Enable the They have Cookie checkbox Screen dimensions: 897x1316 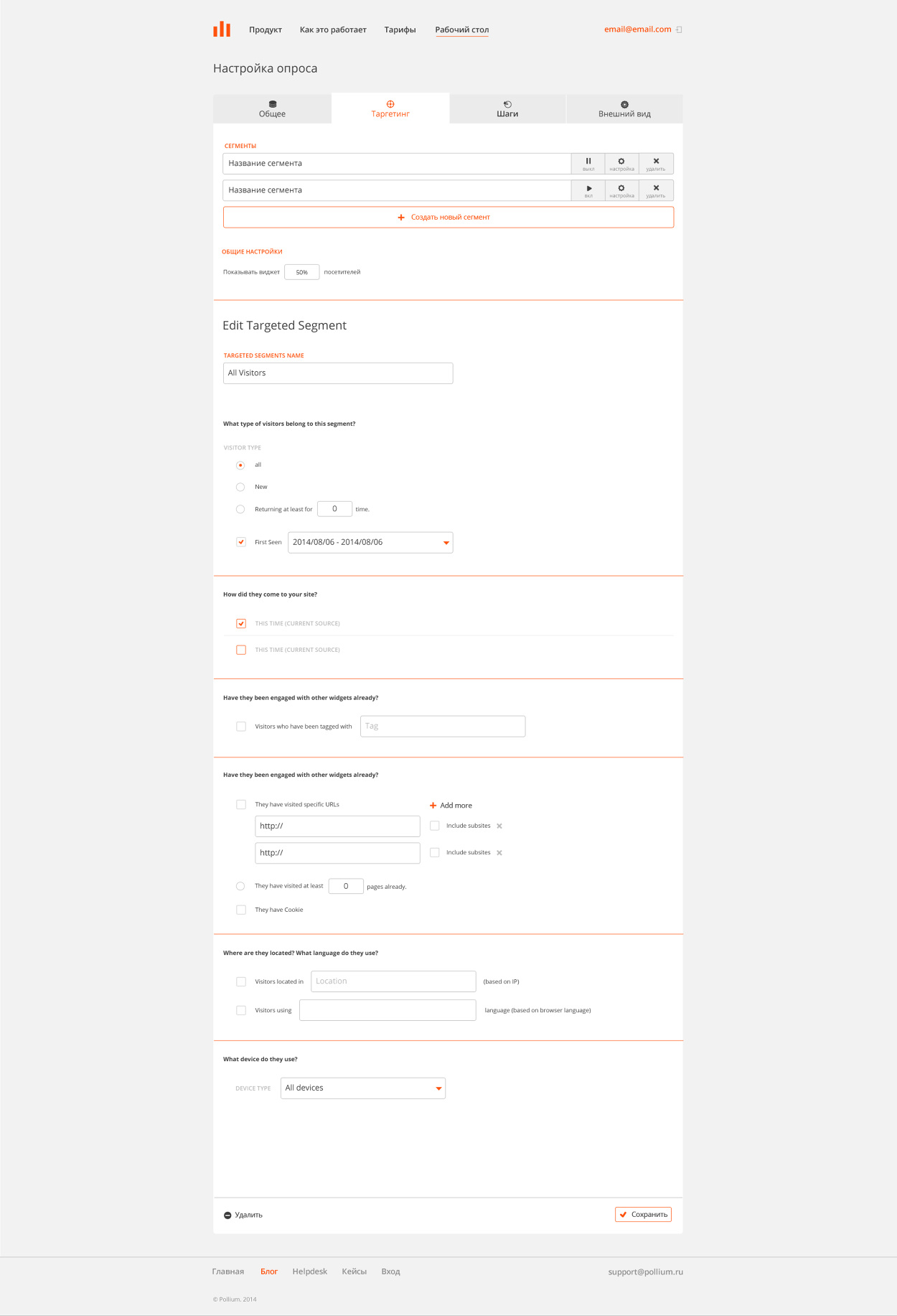[241, 910]
